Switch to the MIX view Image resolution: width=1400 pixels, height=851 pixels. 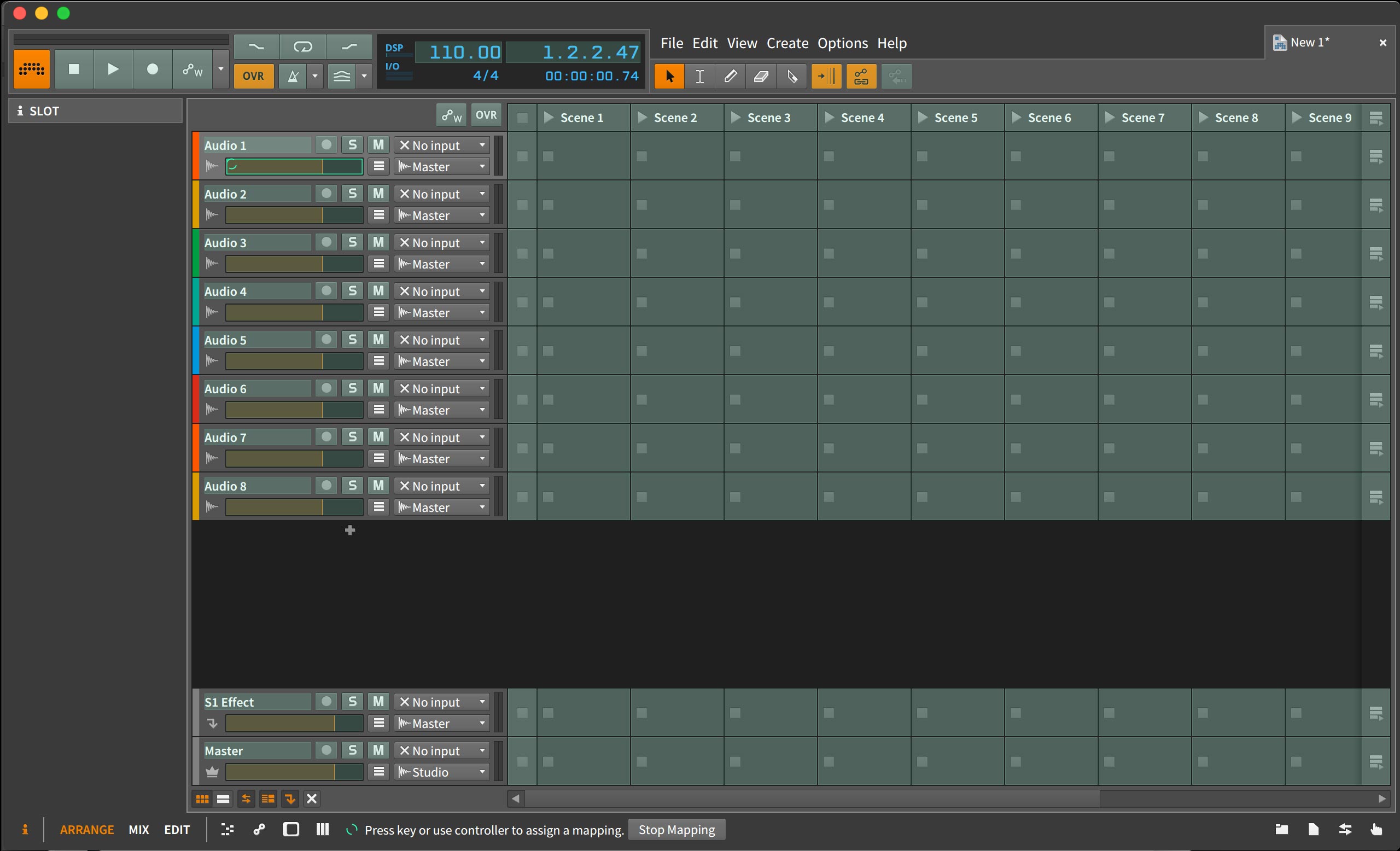point(139,830)
